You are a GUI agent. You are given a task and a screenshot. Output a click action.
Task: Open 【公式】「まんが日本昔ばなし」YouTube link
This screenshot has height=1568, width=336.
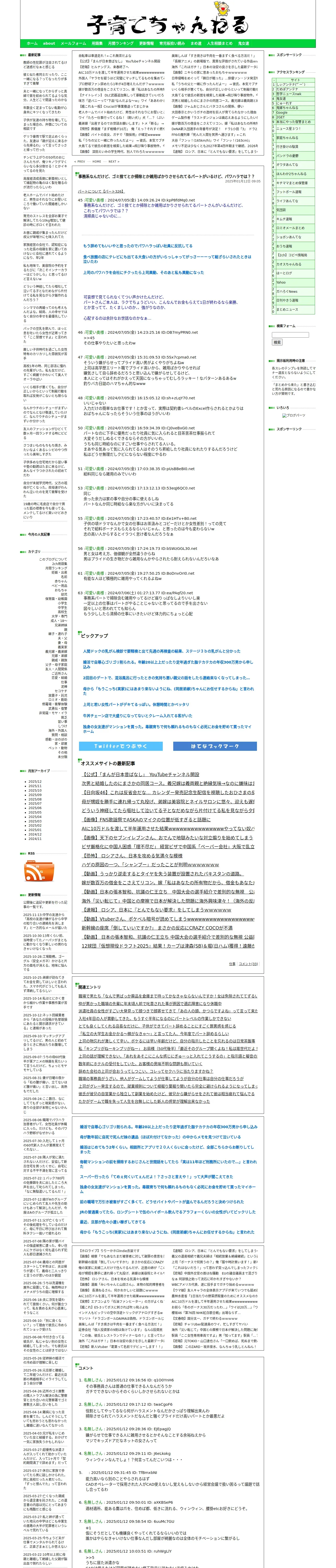(x=140, y=775)
